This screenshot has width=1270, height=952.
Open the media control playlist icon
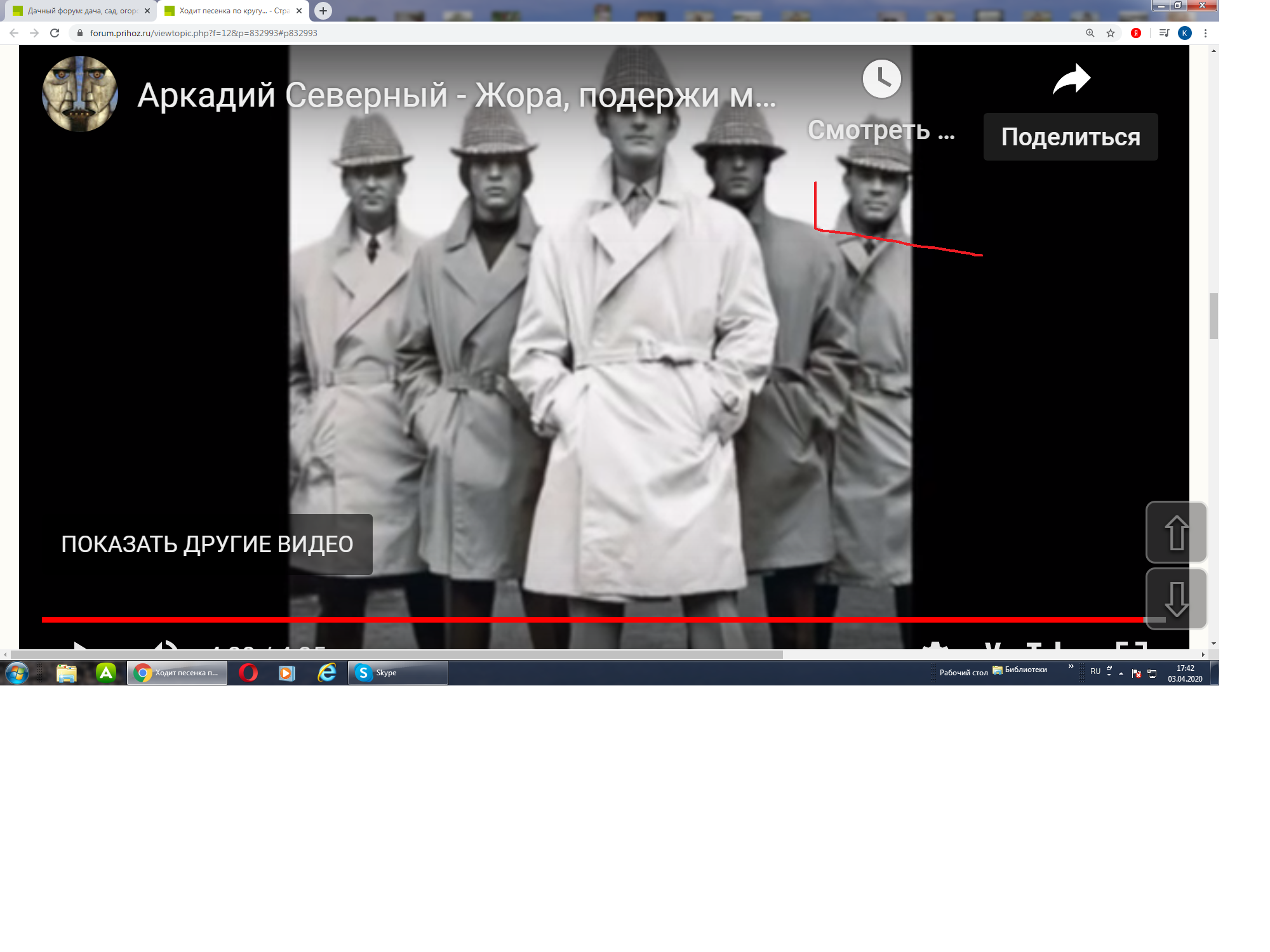tap(1164, 33)
